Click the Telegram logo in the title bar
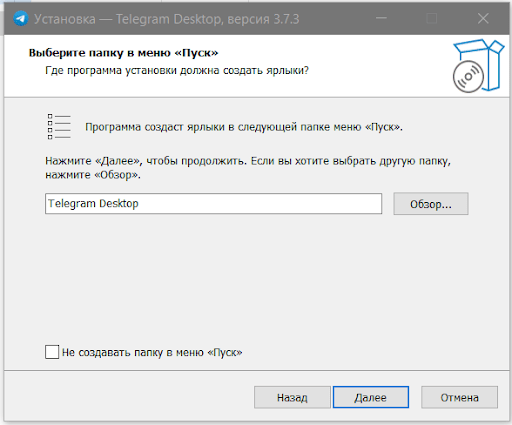 (20, 19)
